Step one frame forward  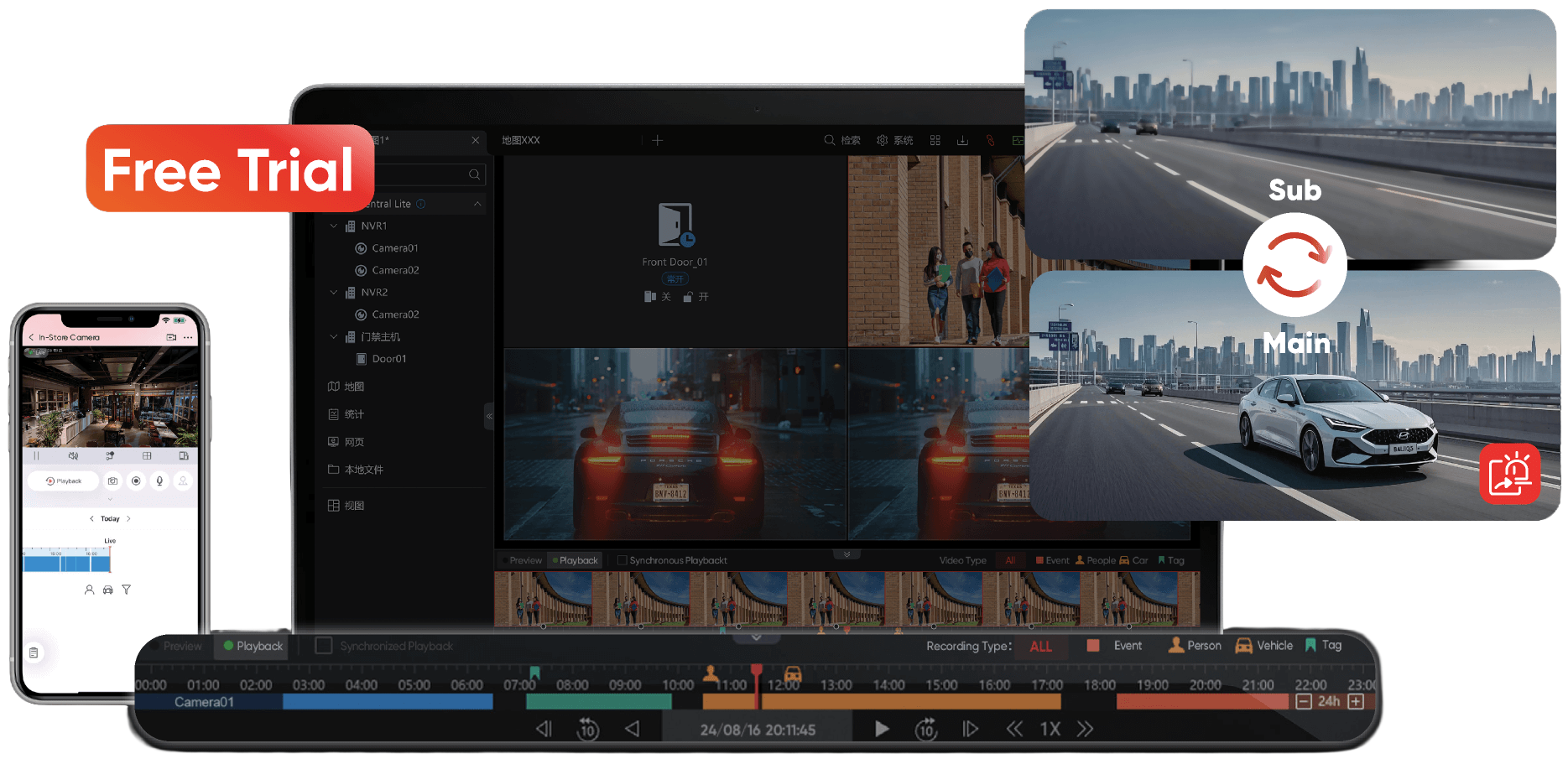point(970,729)
